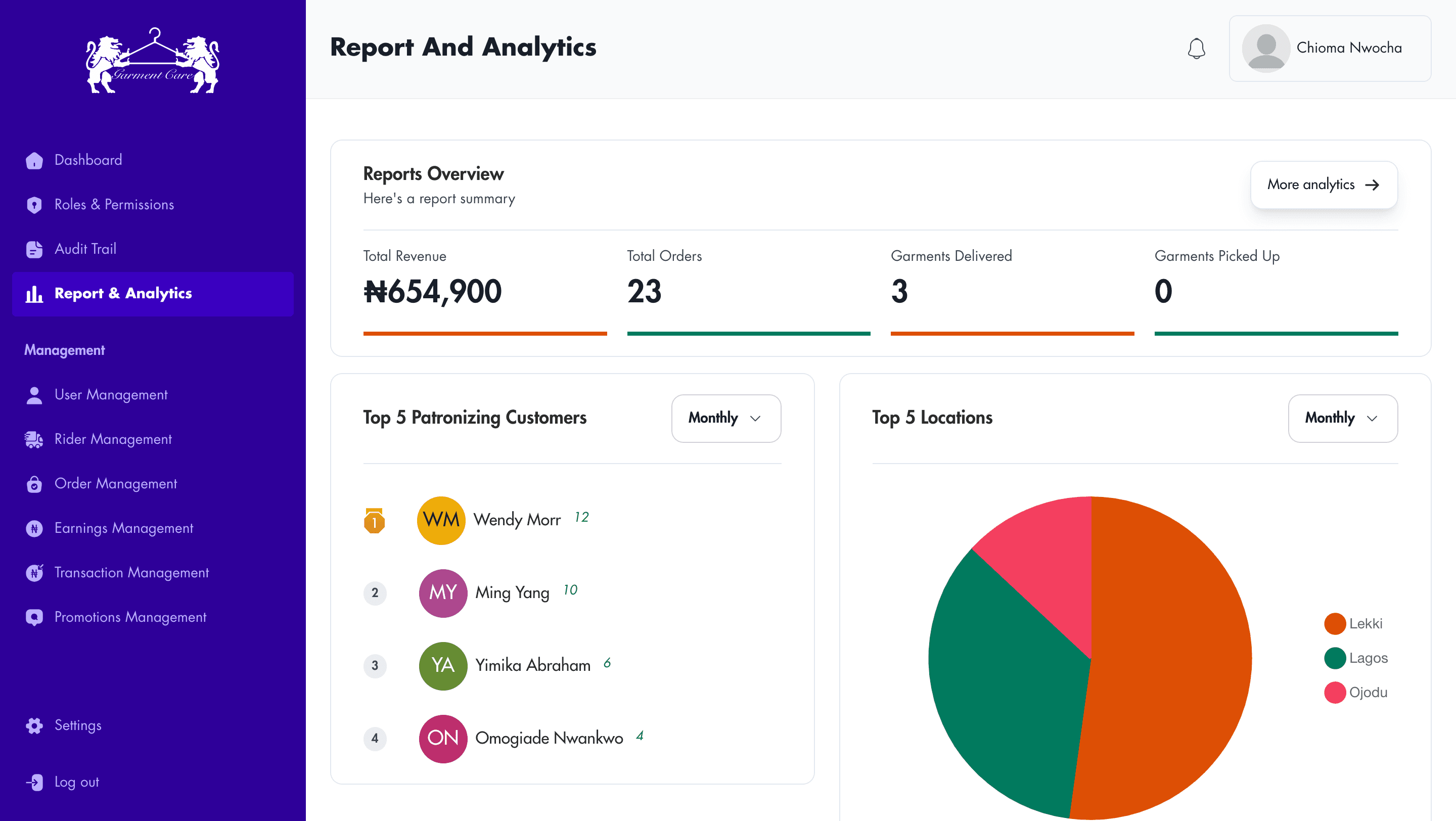Click the Dashboard home icon

tap(34, 160)
